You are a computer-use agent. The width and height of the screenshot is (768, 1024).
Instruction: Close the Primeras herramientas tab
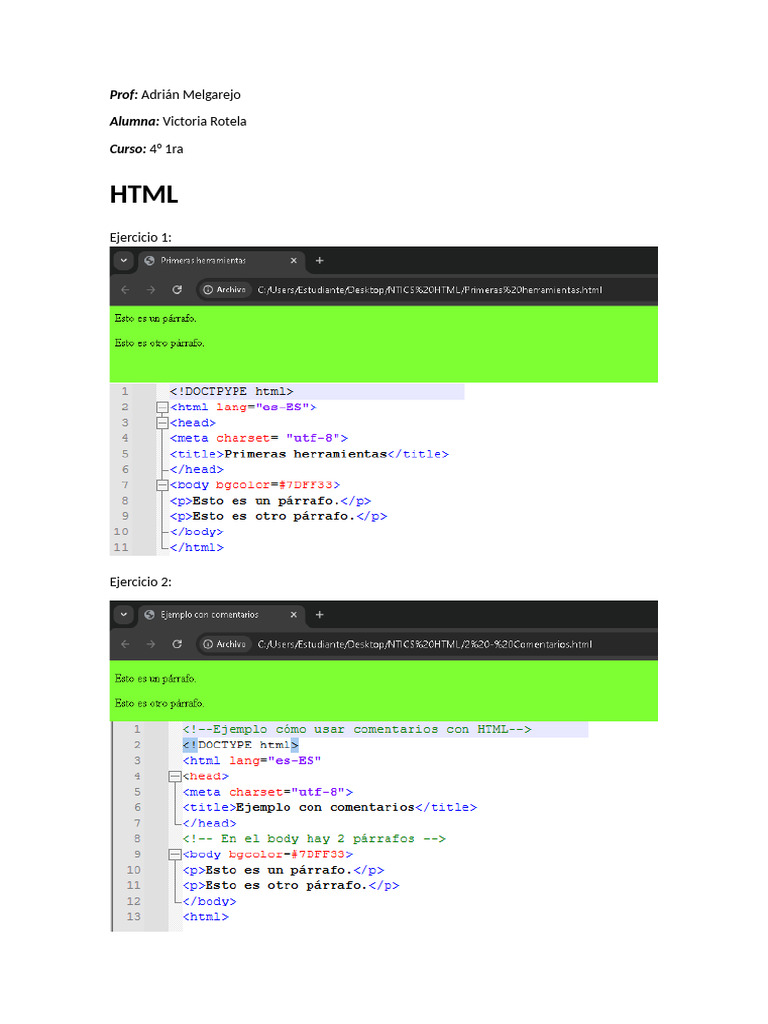point(293,261)
